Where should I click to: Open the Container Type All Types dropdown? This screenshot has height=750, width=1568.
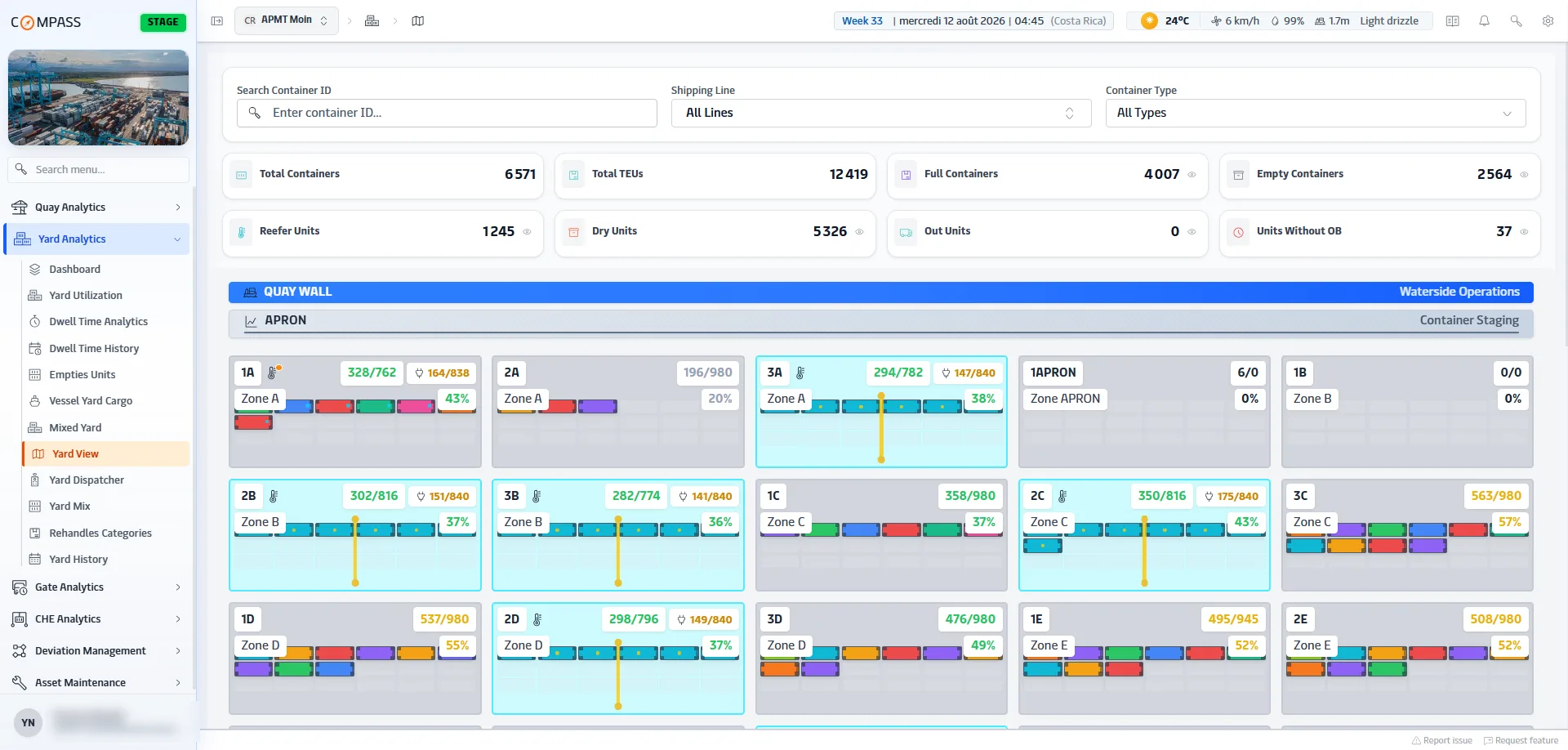tap(1315, 113)
